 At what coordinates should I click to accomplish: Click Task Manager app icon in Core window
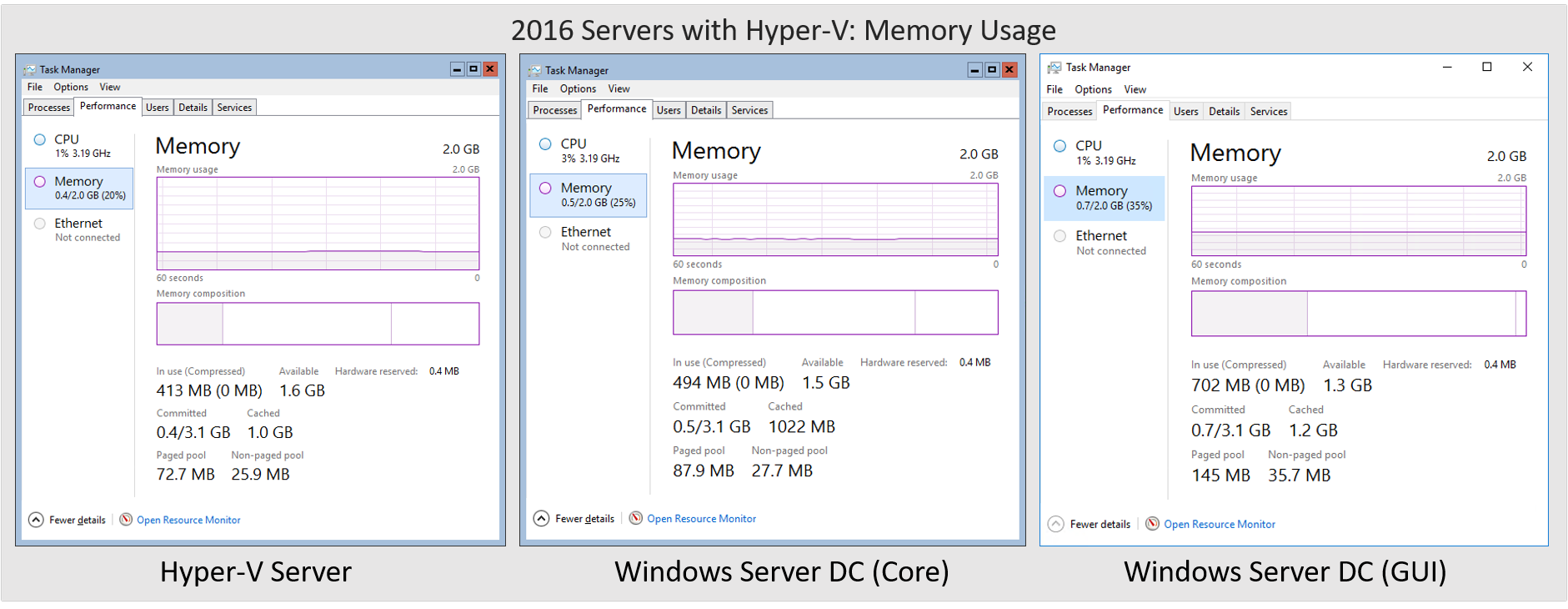(535, 71)
